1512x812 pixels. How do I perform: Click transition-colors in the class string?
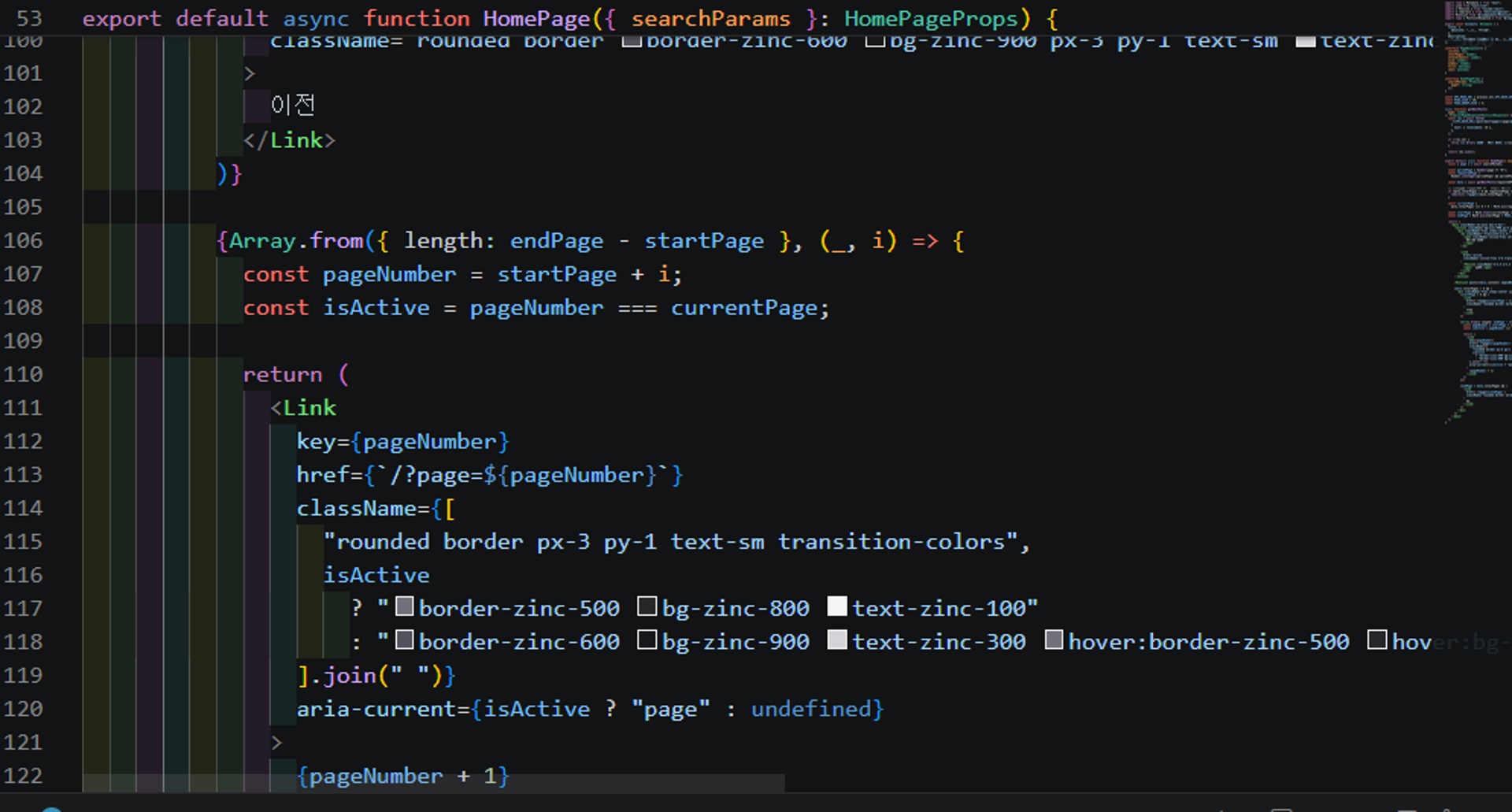click(891, 542)
